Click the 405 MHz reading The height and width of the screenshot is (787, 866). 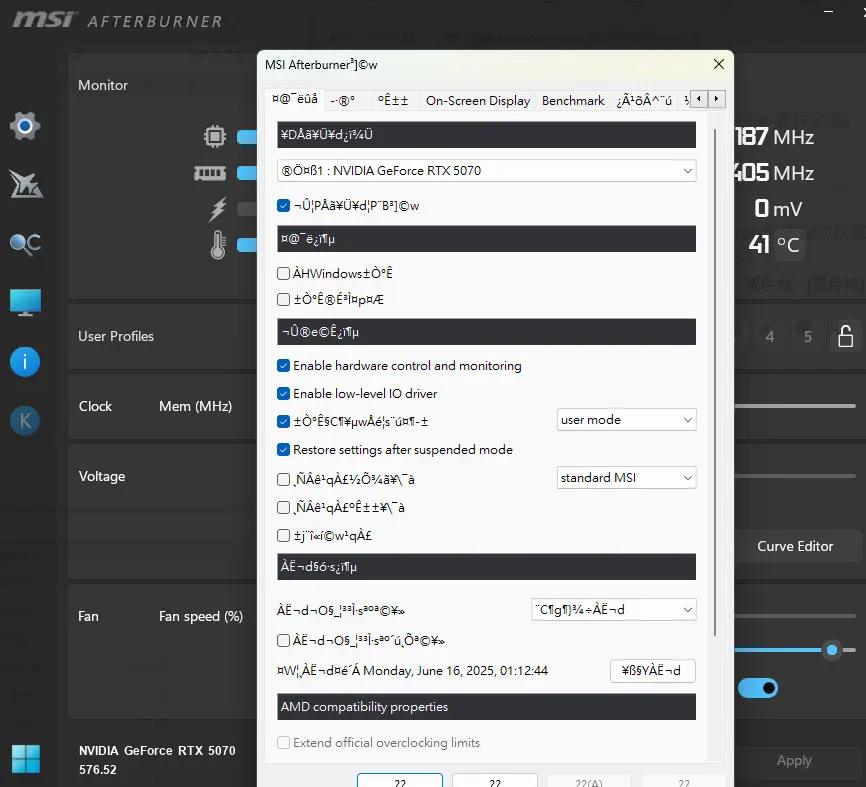(x=774, y=173)
